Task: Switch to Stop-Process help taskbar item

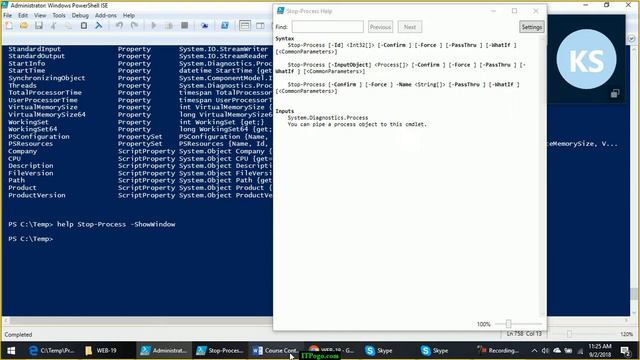Action: [220, 351]
